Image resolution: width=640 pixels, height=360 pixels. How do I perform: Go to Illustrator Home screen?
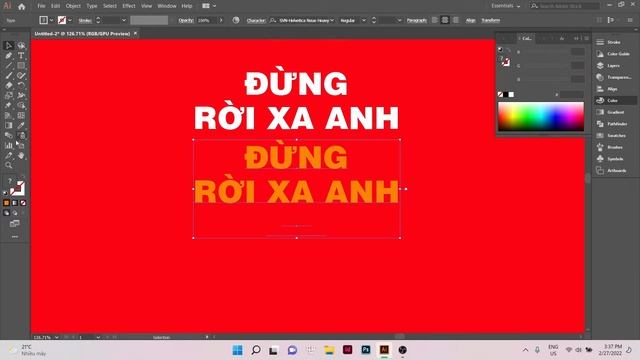[x=22, y=6]
